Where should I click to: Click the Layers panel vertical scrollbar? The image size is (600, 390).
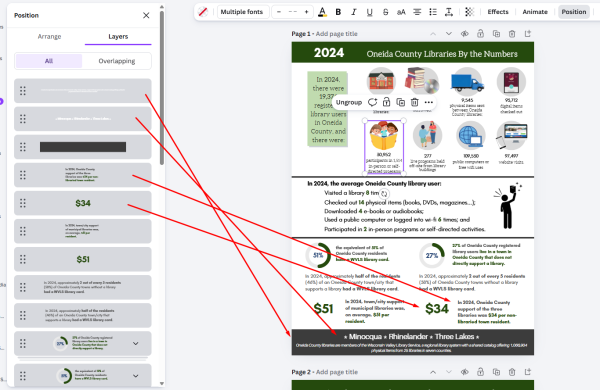tap(162, 88)
